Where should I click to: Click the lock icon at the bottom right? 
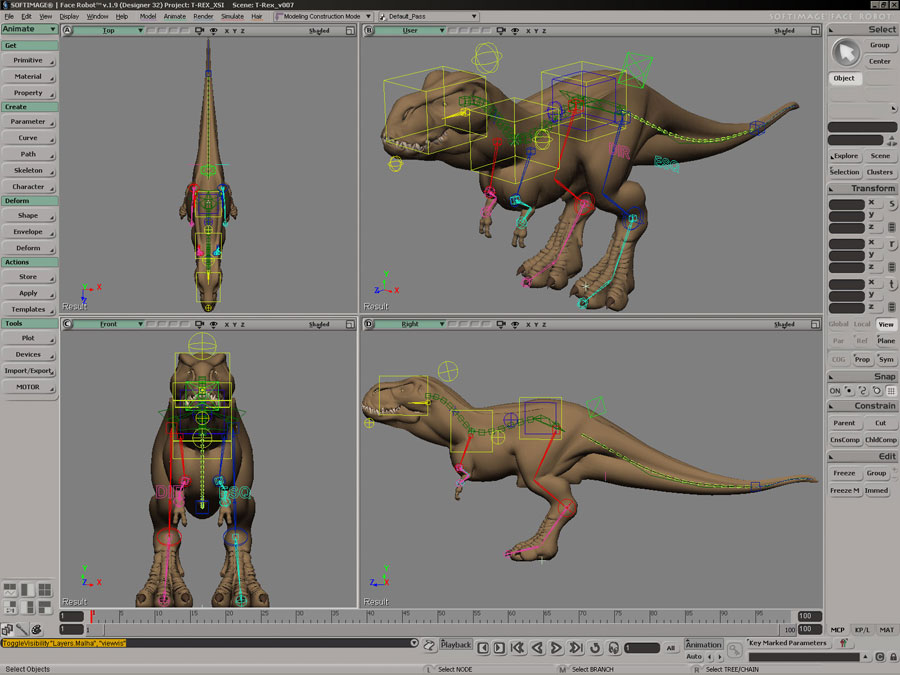[x=894, y=657]
